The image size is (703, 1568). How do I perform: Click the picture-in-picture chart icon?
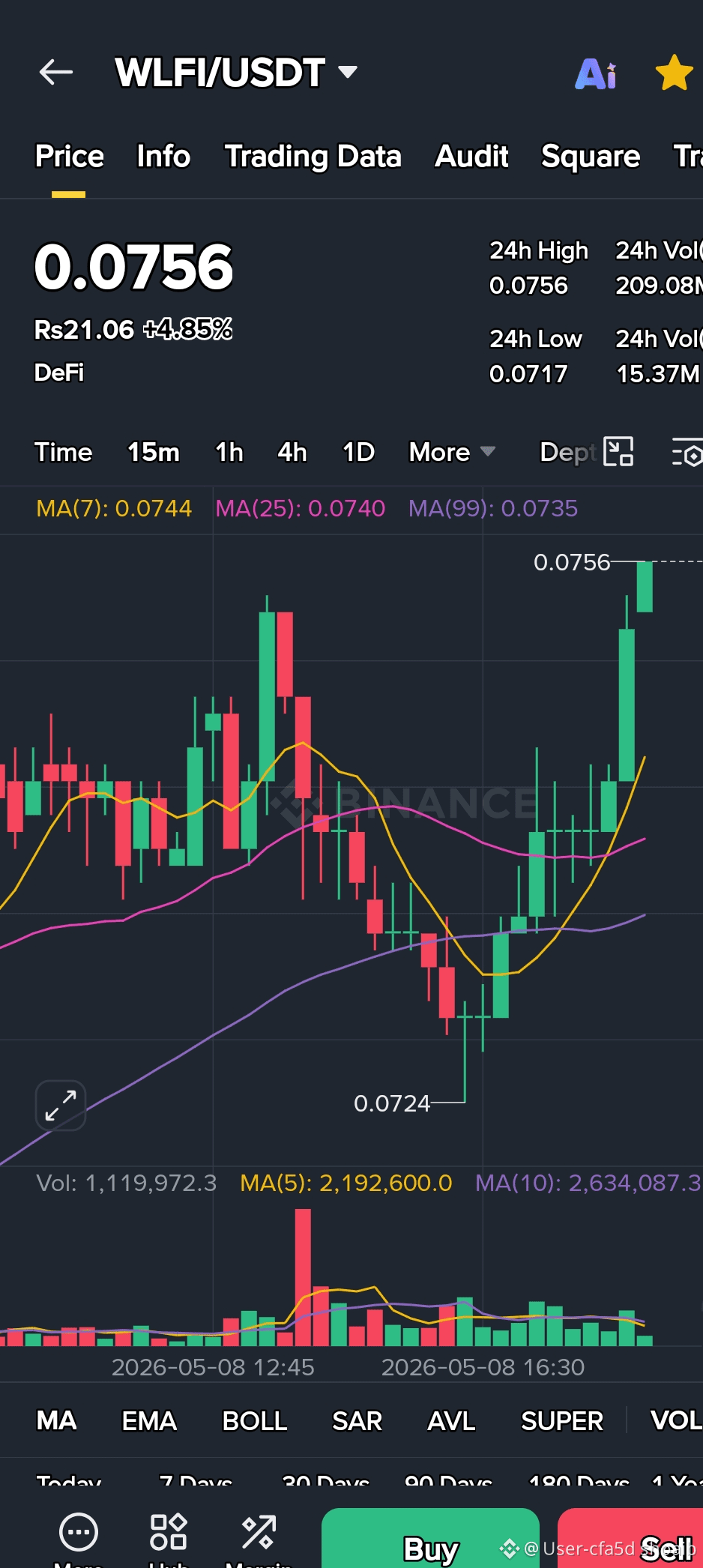point(618,452)
